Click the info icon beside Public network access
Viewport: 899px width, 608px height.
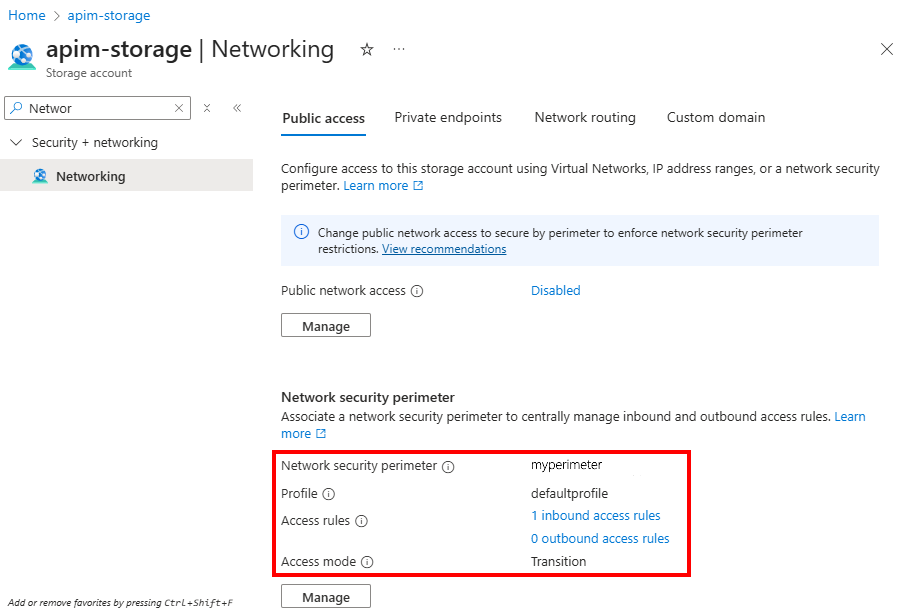pyautogui.click(x=417, y=291)
